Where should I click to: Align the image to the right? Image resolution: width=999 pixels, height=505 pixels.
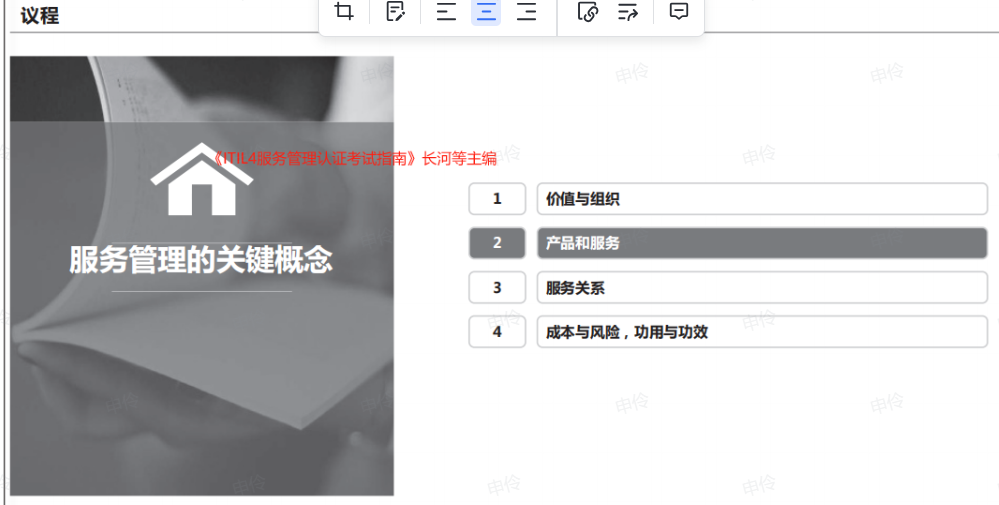coord(526,11)
